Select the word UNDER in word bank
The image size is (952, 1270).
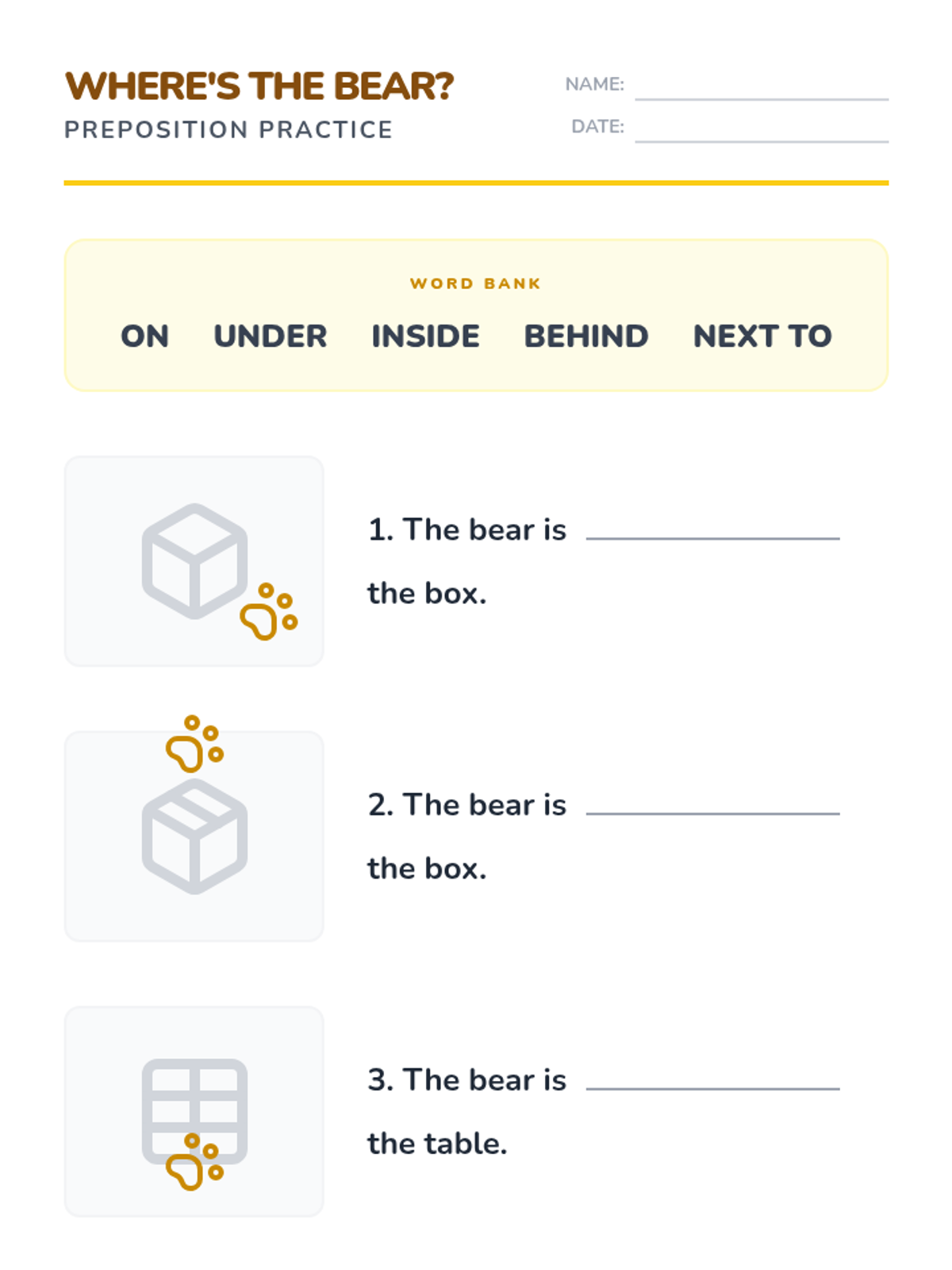click(271, 337)
